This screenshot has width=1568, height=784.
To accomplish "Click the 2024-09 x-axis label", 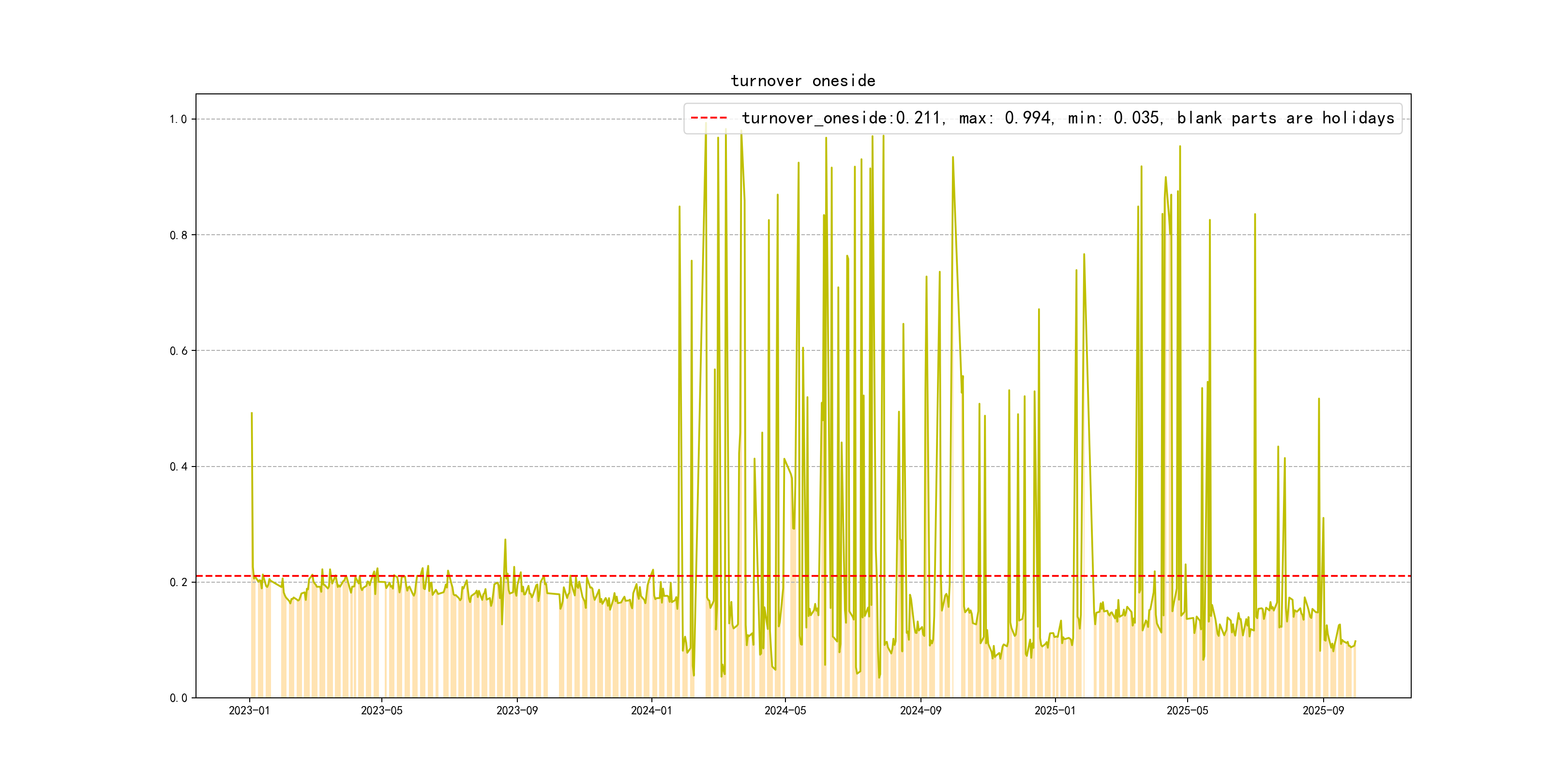I will [920, 710].
